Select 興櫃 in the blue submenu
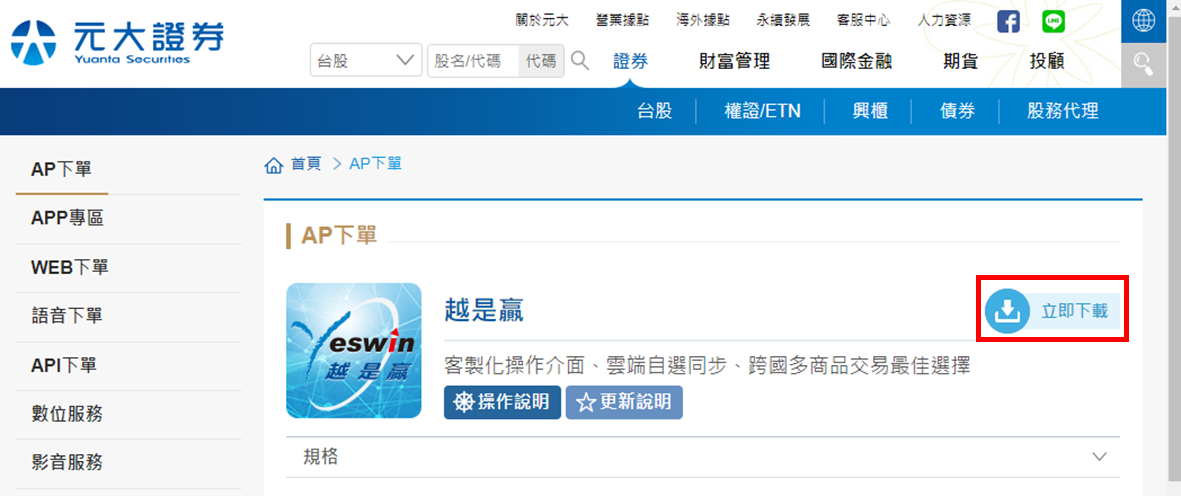The width and height of the screenshot is (1181, 496). pyautogui.click(x=870, y=111)
